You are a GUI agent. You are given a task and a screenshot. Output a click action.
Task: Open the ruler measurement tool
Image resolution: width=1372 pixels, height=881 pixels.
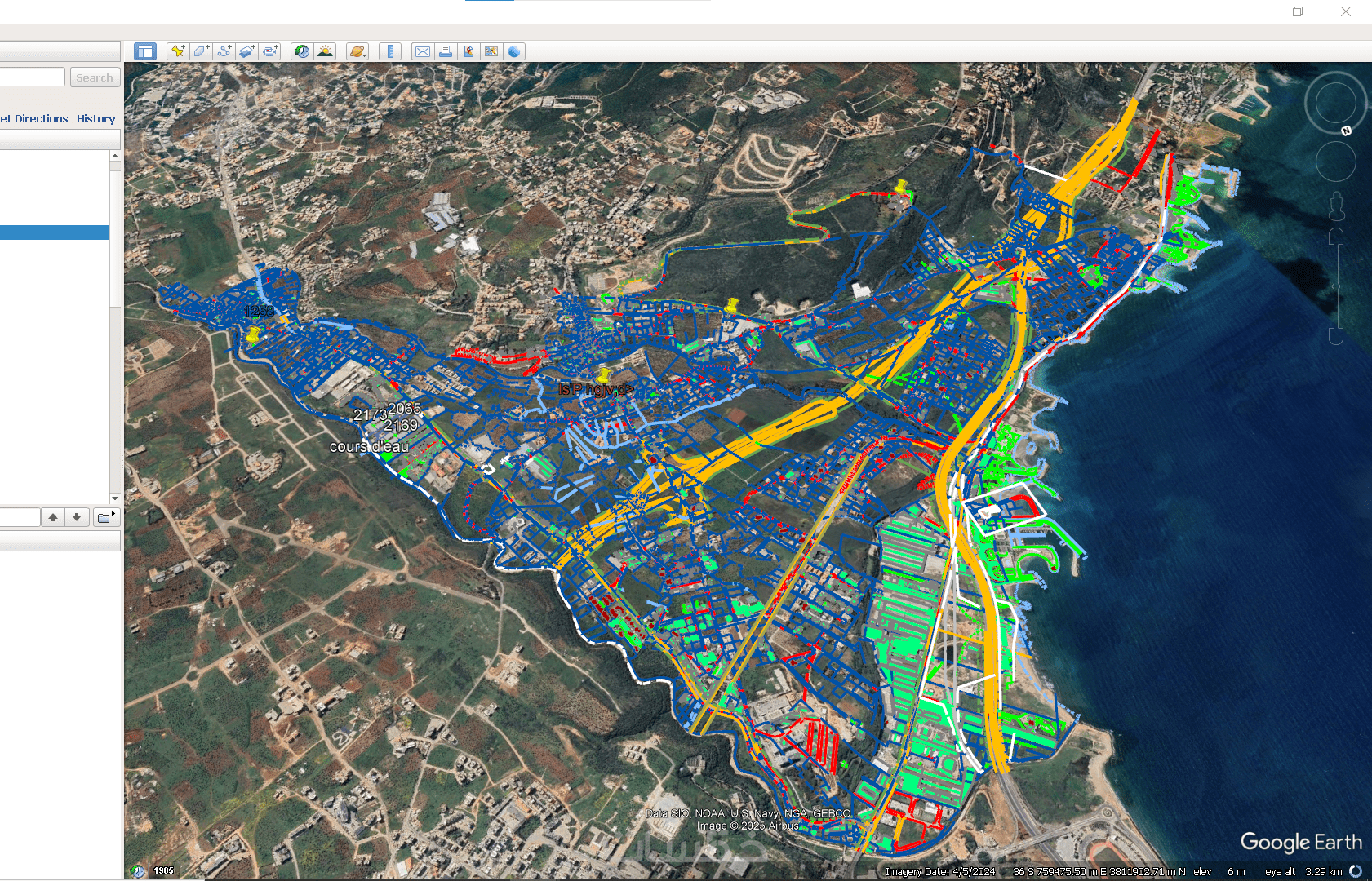pyautogui.click(x=390, y=51)
